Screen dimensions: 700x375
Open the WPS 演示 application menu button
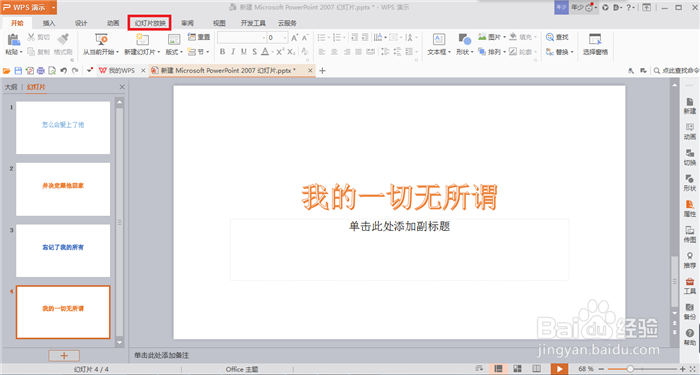point(29,7)
